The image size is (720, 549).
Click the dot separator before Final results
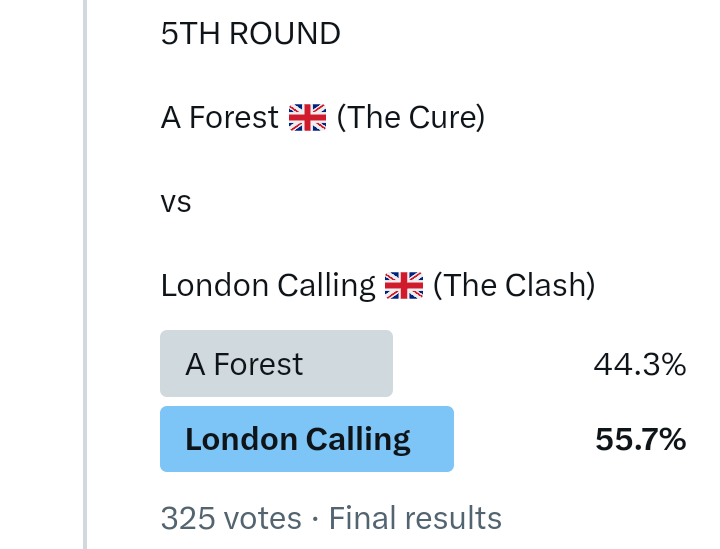pos(315,518)
